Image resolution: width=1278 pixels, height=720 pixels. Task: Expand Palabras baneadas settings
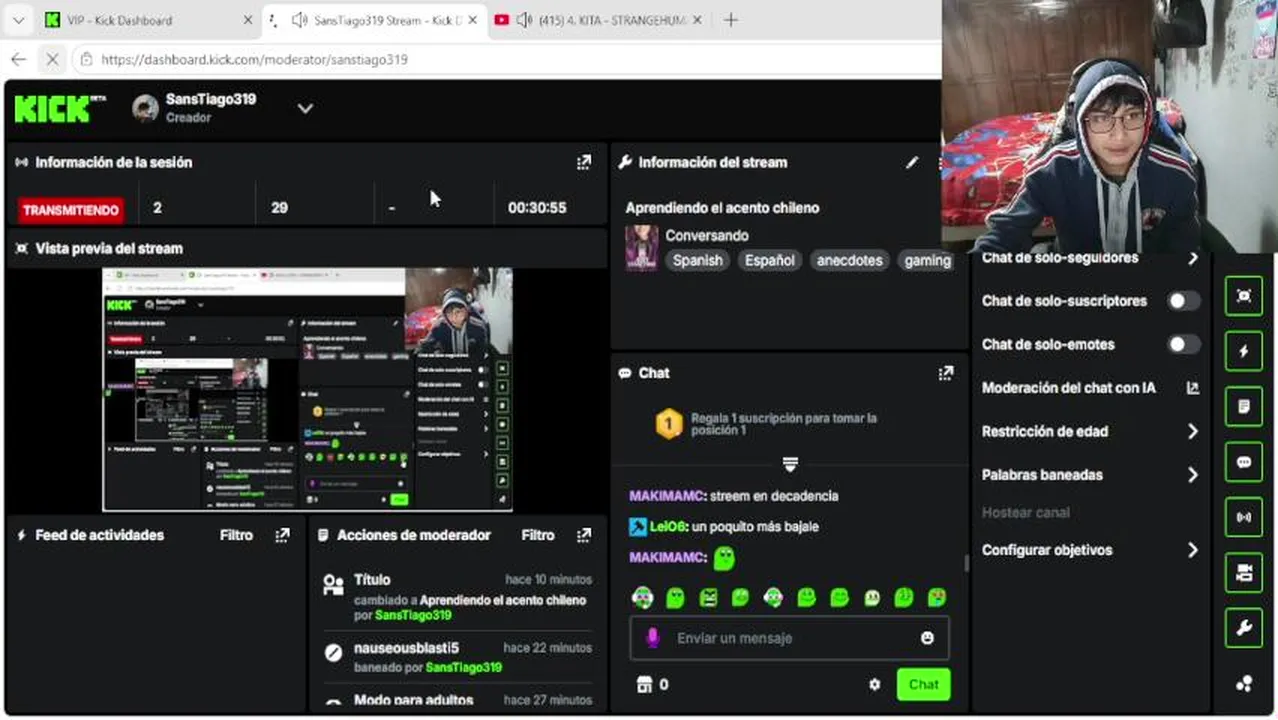coord(1192,475)
